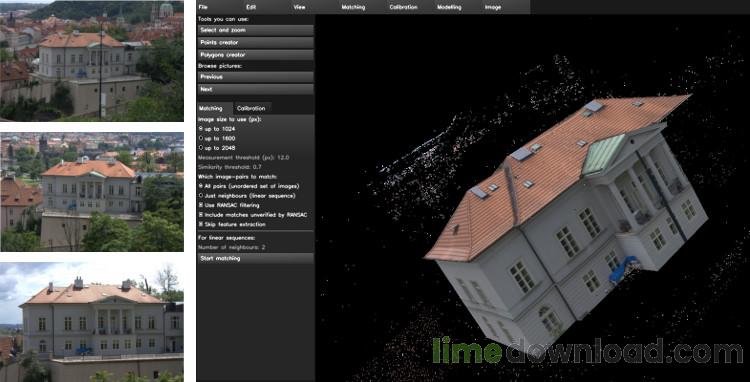The height and width of the screenshot is (382, 750).
Task: Activate the Points creator tool
Action: (x=255, y=43)
